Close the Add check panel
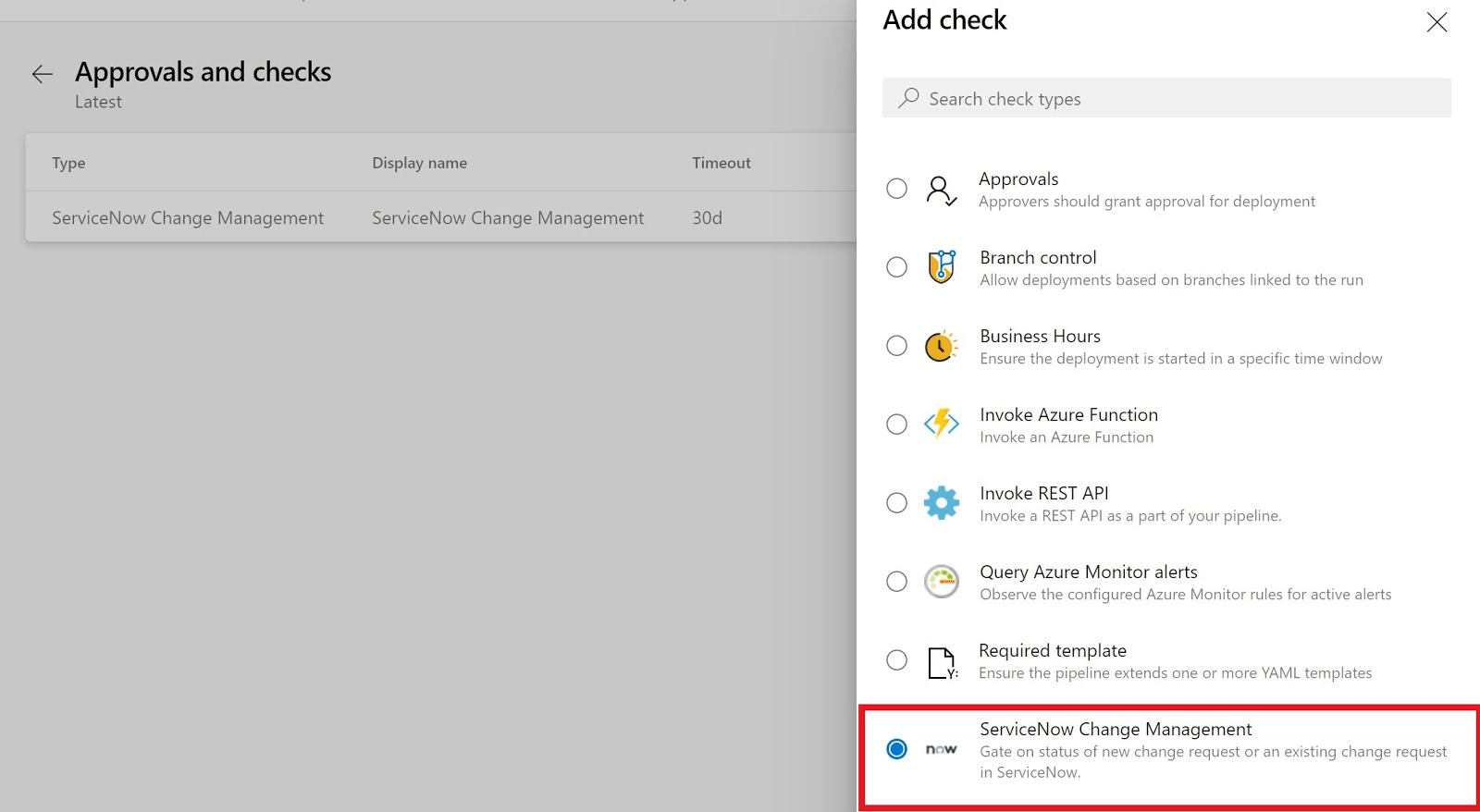The image size is (1480, 812). 1437,22
